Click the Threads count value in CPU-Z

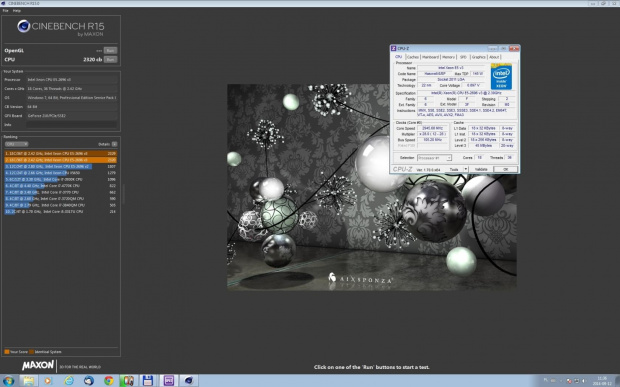510,158
